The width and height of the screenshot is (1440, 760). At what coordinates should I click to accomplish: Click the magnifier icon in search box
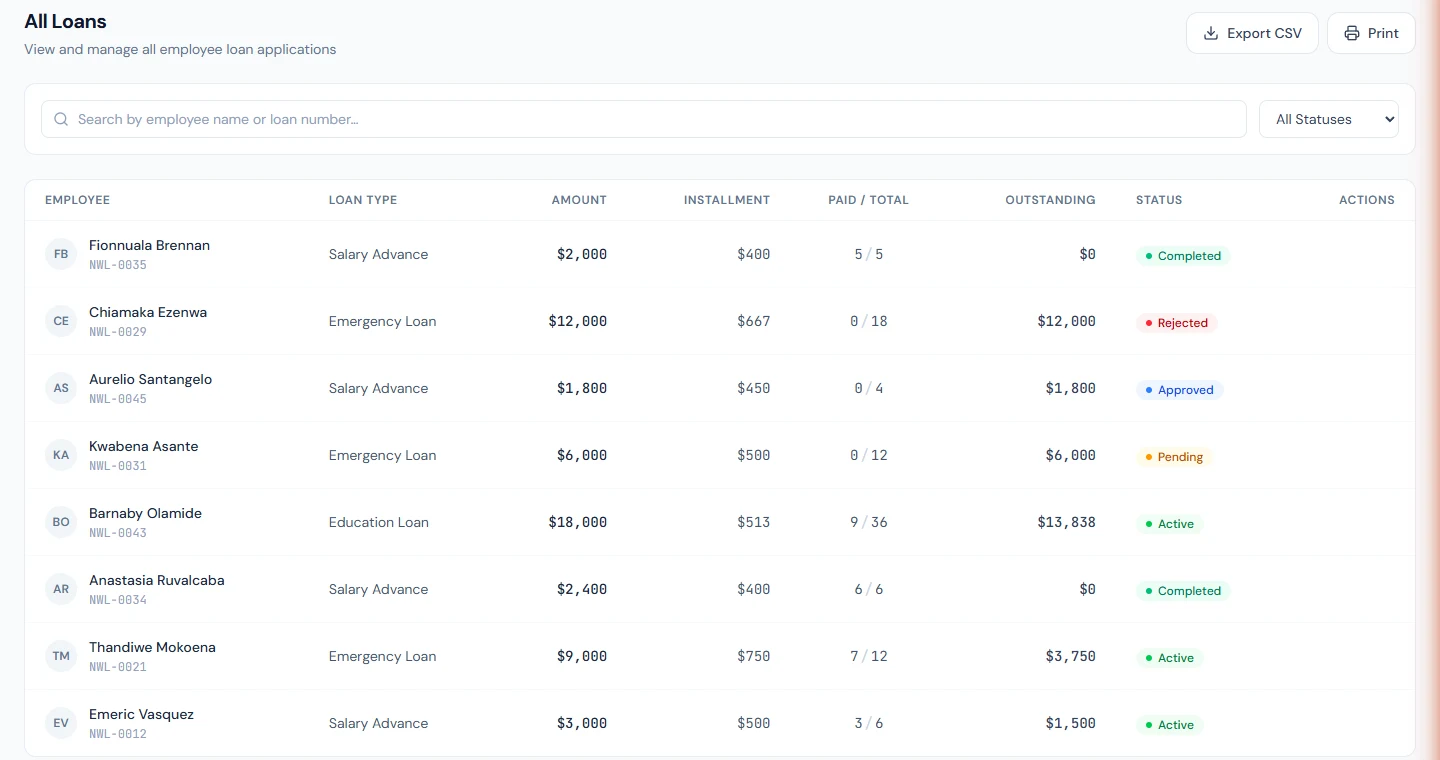61,119
